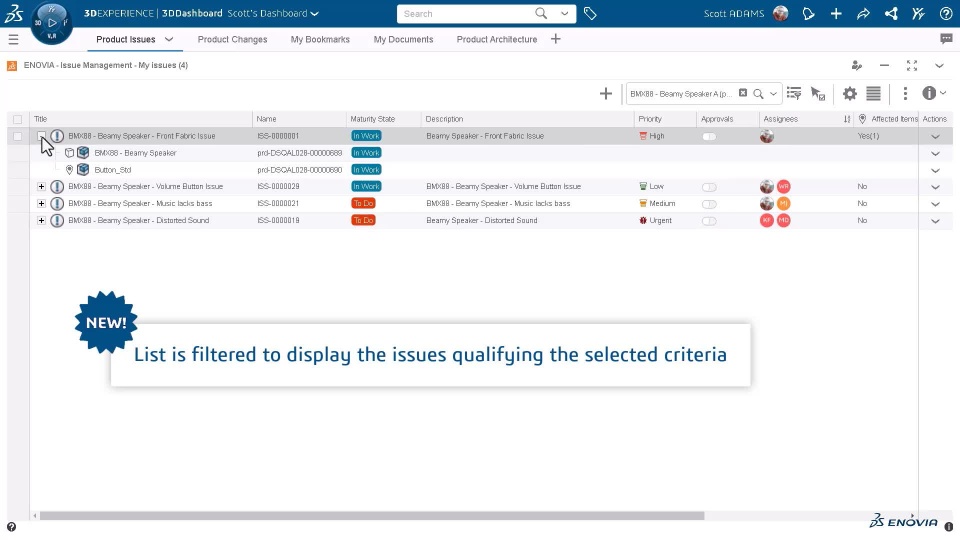Open the hamburger side menu
960x540 pixels.
(13, 40)
